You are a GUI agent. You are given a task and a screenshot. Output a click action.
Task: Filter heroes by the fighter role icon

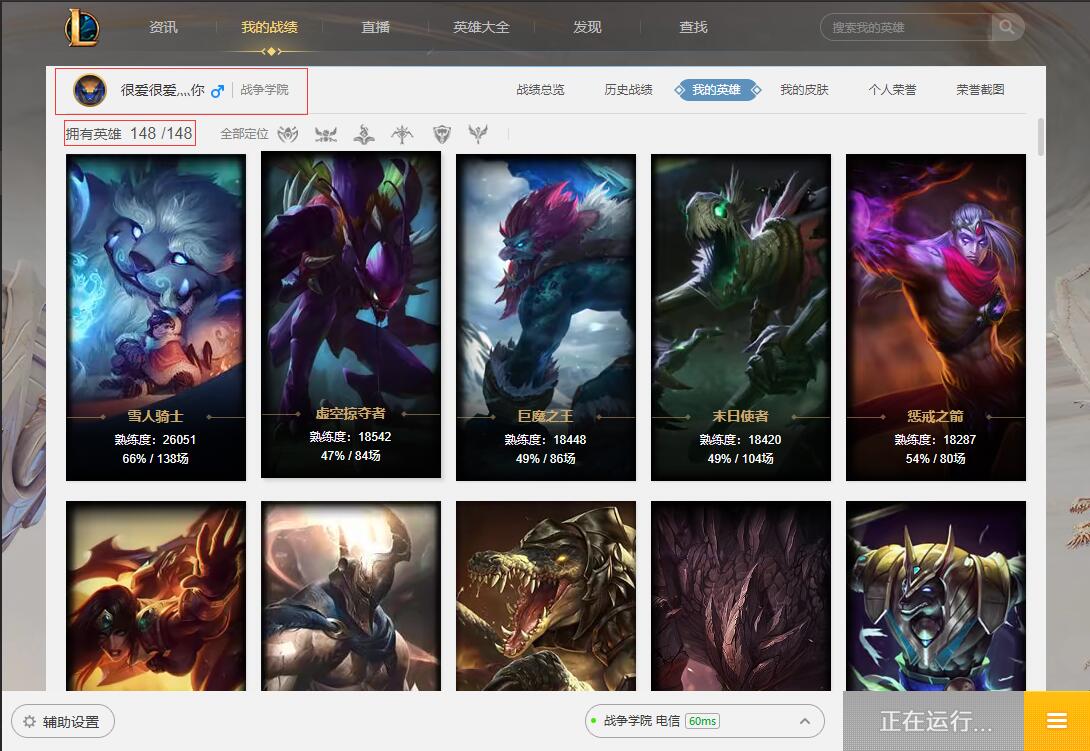(x=288, y=134)
